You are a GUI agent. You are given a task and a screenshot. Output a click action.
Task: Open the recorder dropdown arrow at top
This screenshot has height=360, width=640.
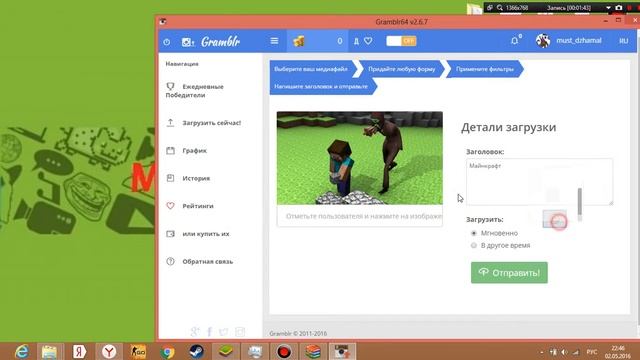click(x=608, y=8)
